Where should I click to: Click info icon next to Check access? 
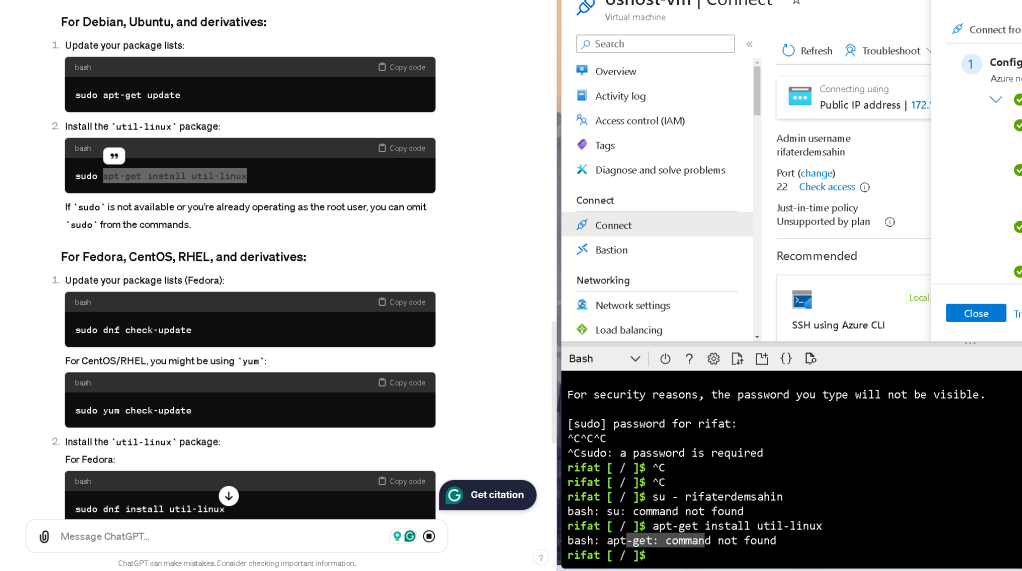[x=865, y=188]
